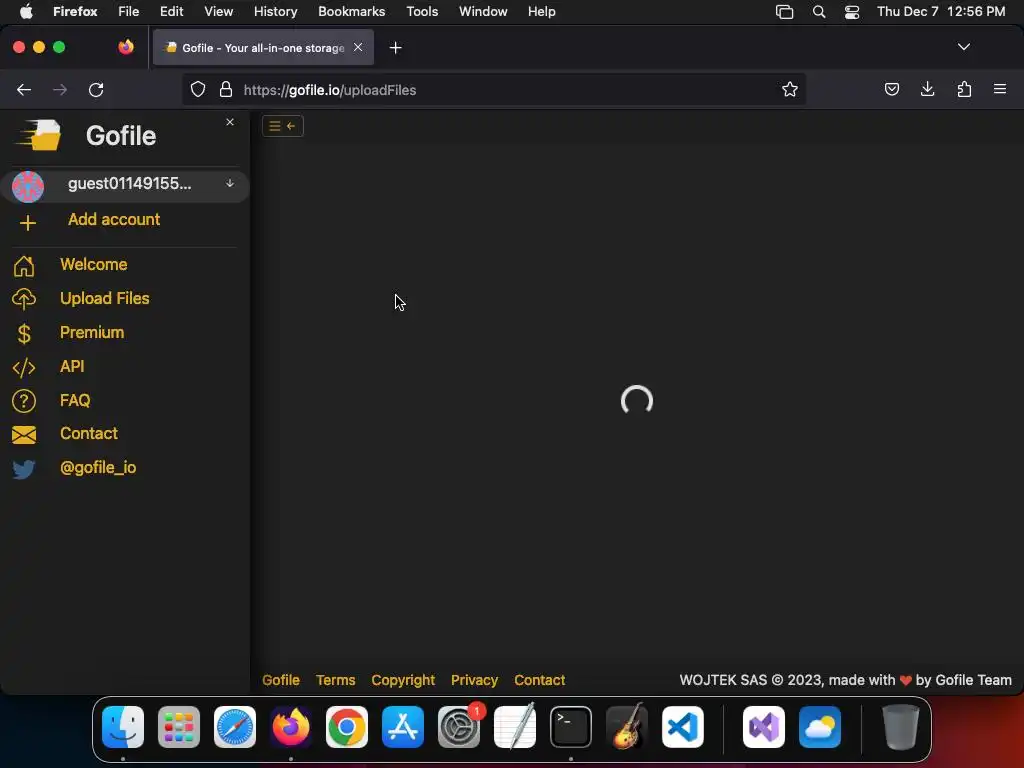
Task: Launch Safari from the Dock
Action: click(x=235, y=727)
